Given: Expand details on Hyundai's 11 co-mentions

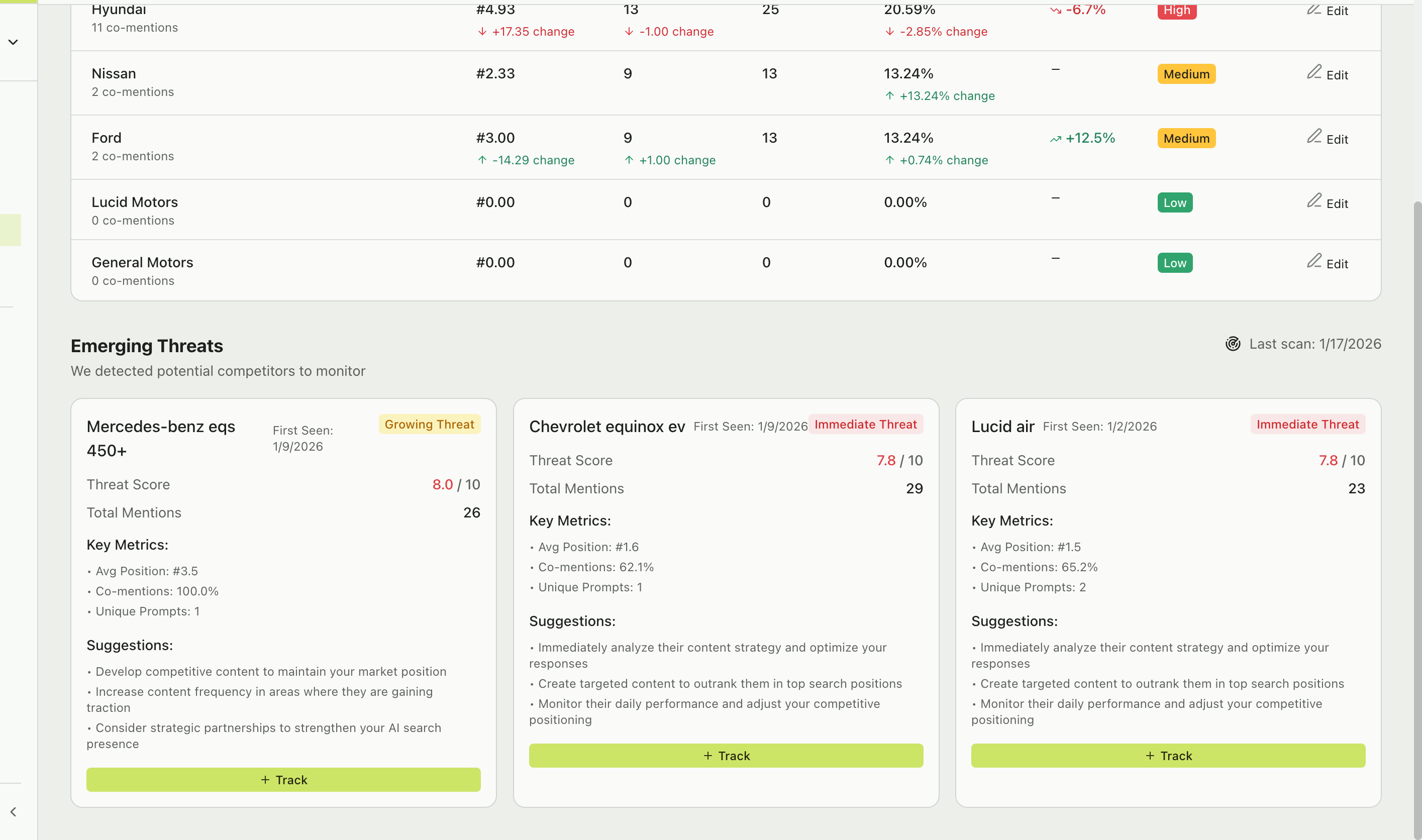Looking at the screenshot, I should click(x=134, y=27).
